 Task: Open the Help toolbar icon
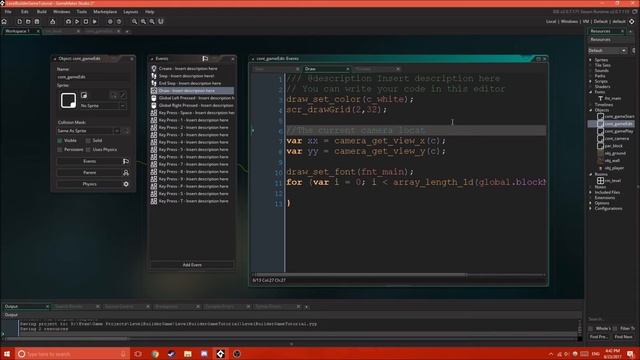click(x=119, y=22)
